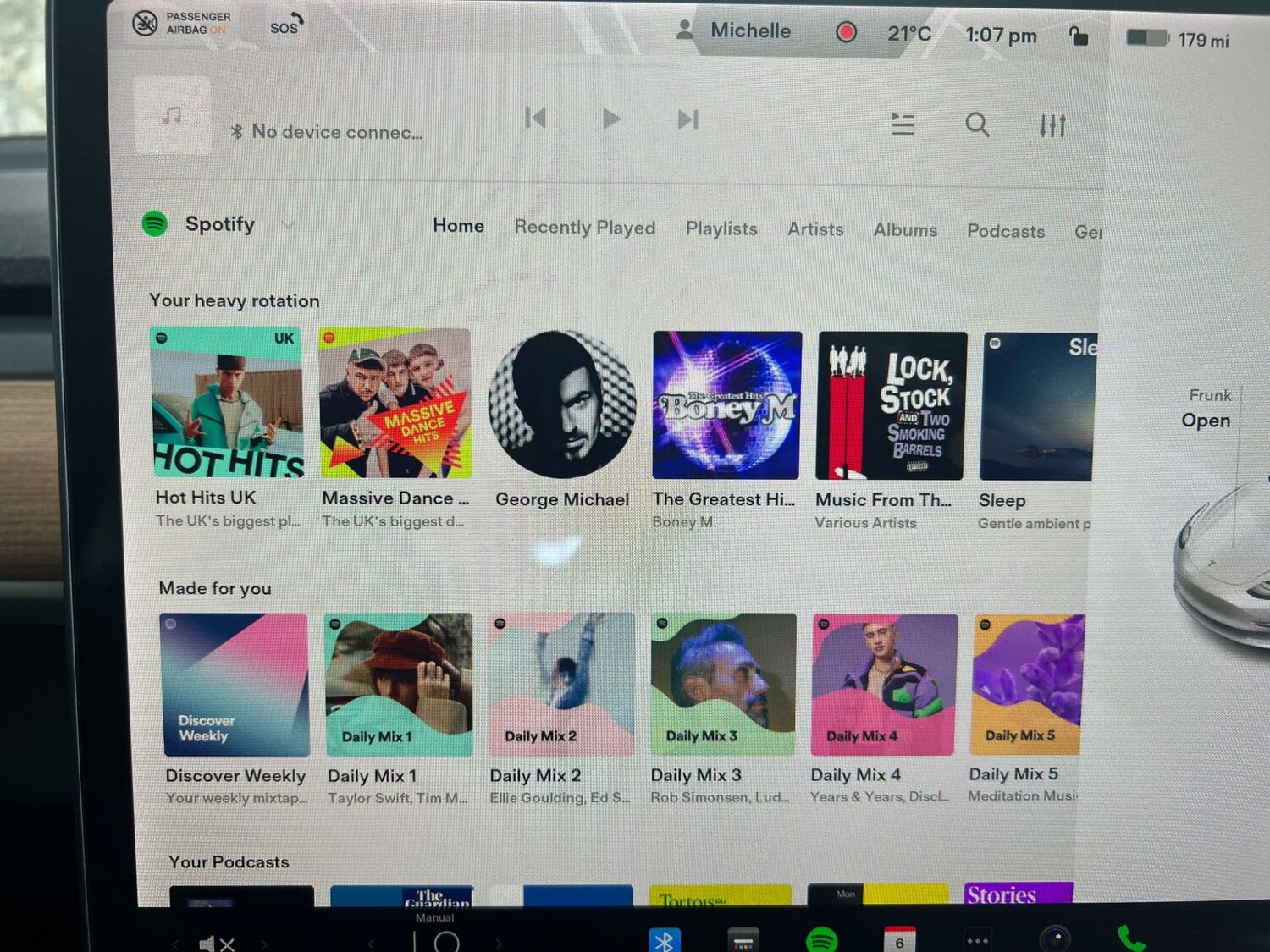Open the audio equalizer settings icon
1270x952 pixels.
click(1052, 126)
